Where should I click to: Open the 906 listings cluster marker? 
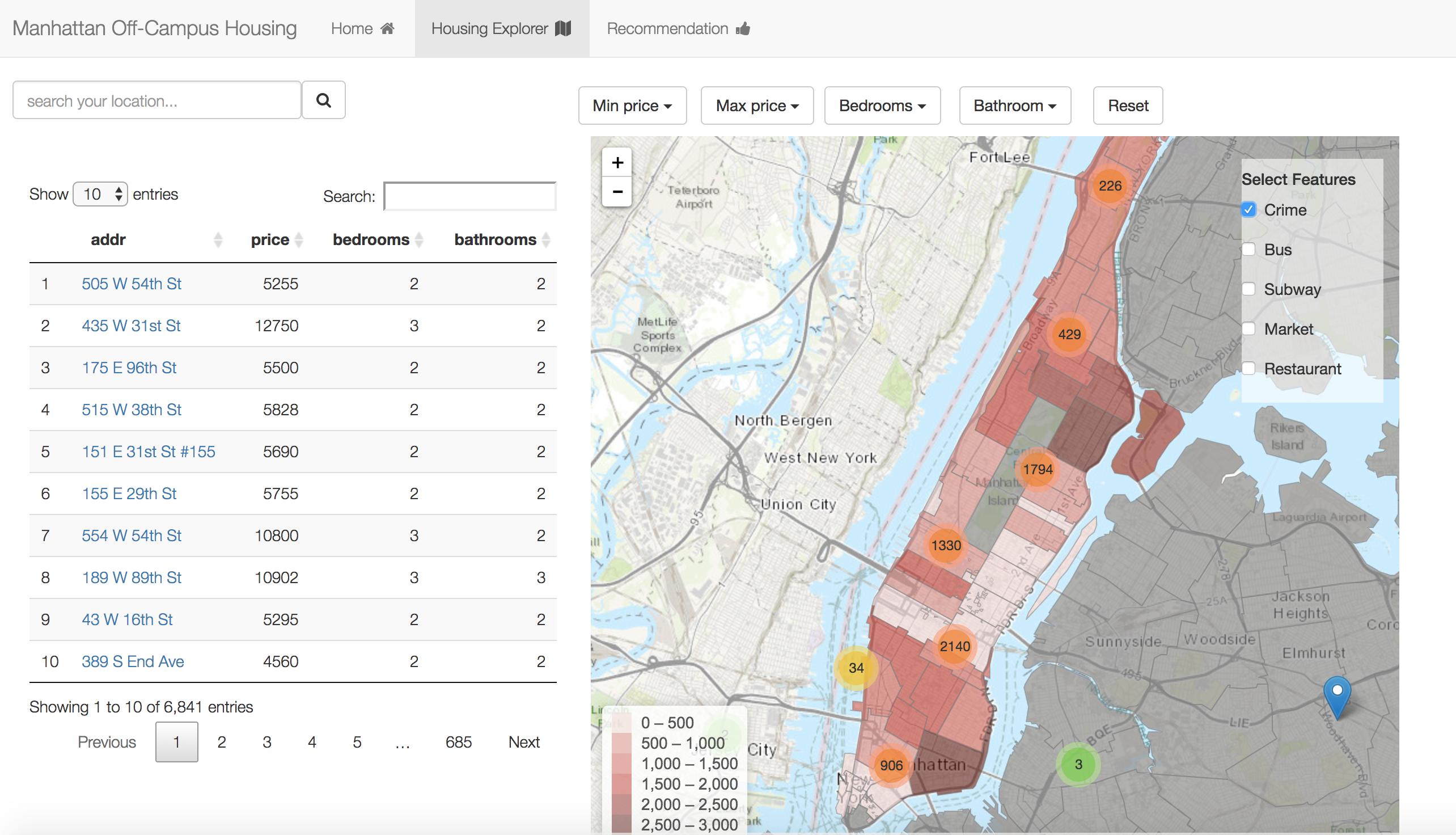point(891,765)
